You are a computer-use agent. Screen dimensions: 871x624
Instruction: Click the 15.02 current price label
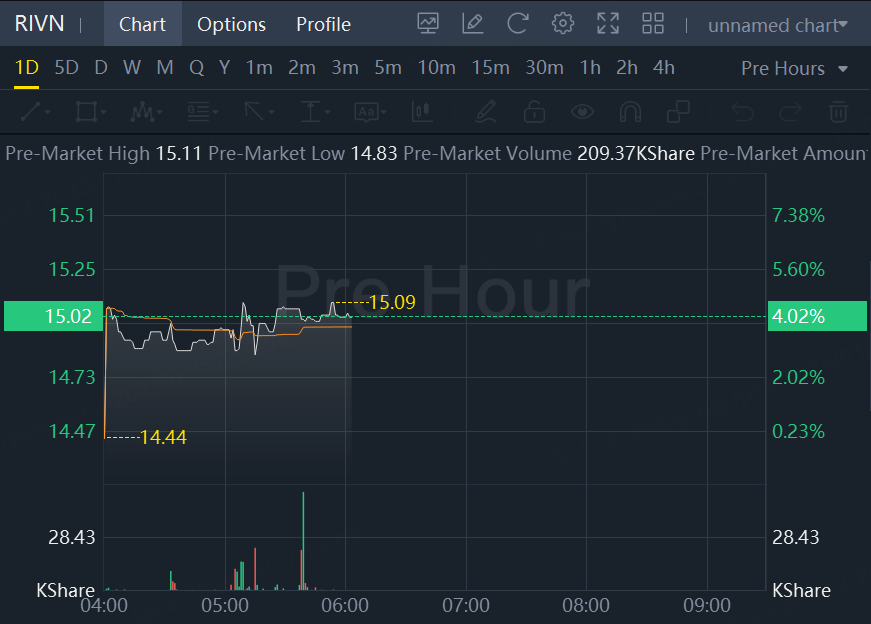click(54, 316)
